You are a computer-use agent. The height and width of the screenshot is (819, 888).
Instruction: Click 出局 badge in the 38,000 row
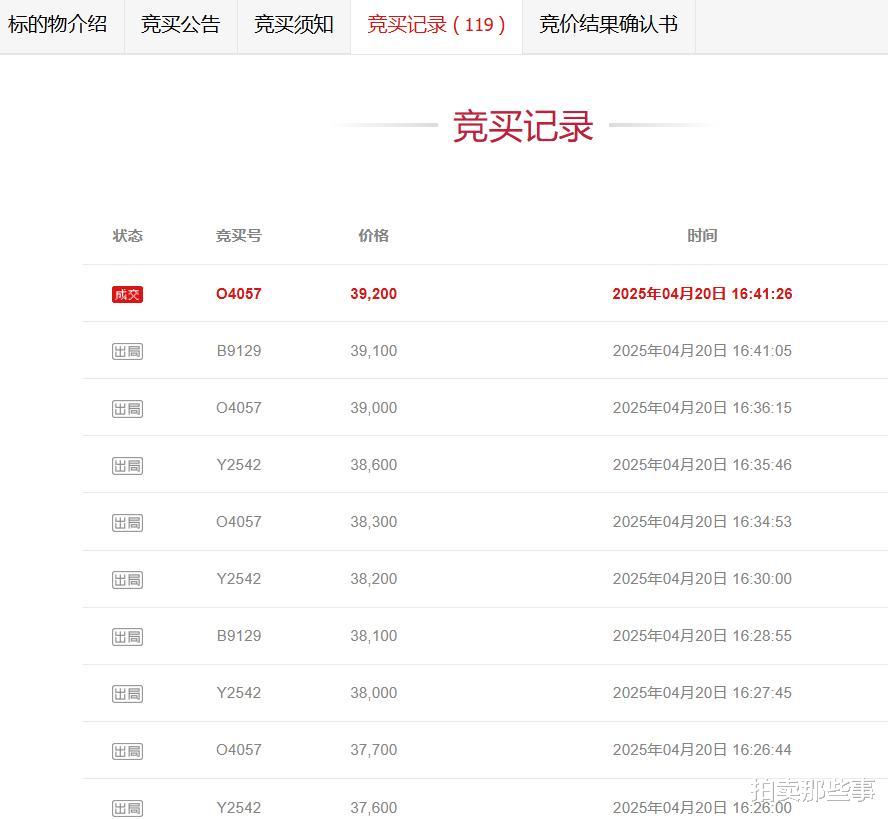coord(127,693)
